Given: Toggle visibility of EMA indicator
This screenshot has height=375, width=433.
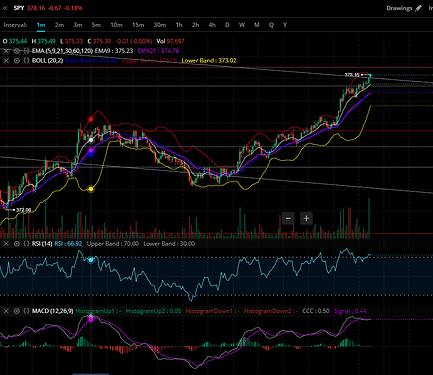Looking at the screenshot, I should point(16,51).
